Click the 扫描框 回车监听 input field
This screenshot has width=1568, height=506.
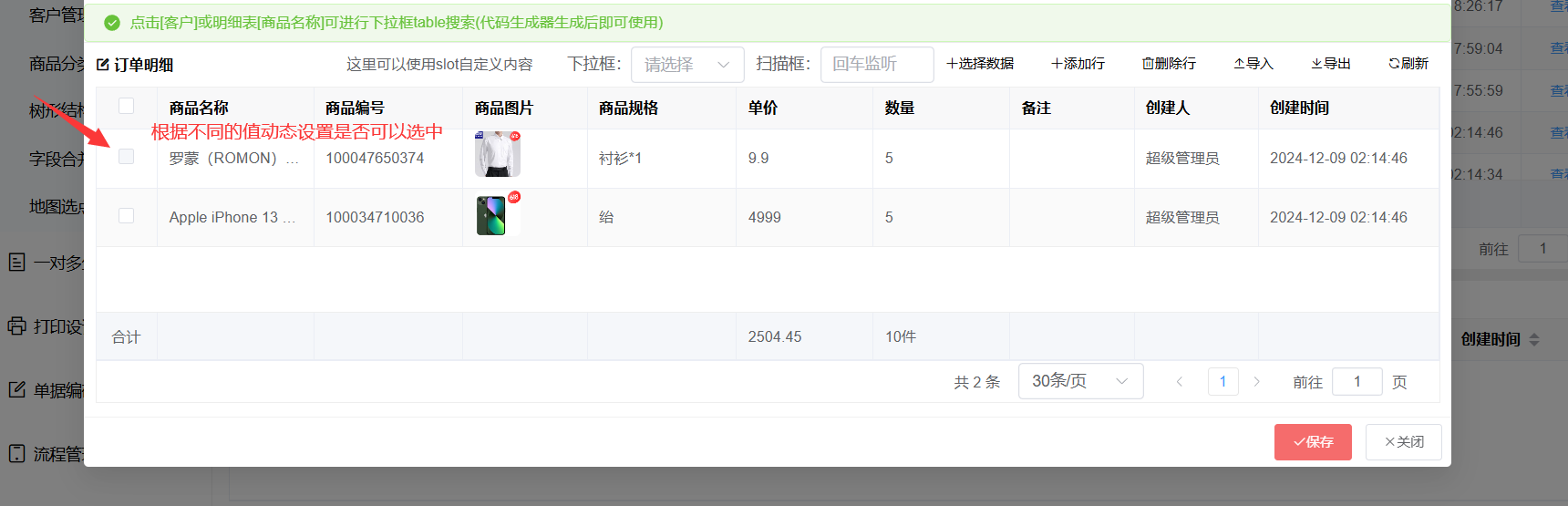click(x=876, y=65)
